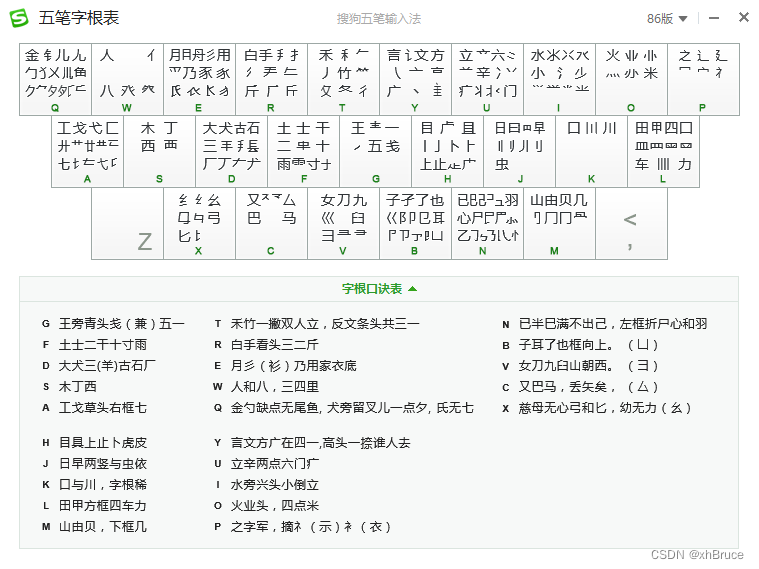Select mnemonic line 月彡（衫）乃用家衣底

tap(293, 366)
